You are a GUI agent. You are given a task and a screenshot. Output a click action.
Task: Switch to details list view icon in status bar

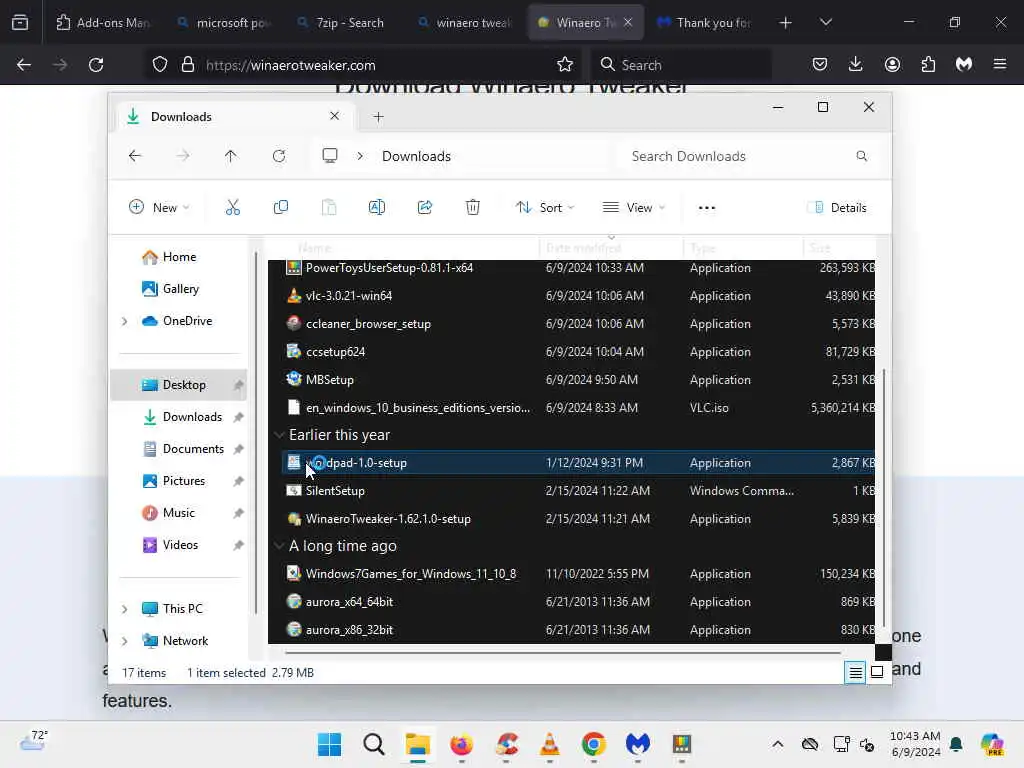[x=855, y=672]
